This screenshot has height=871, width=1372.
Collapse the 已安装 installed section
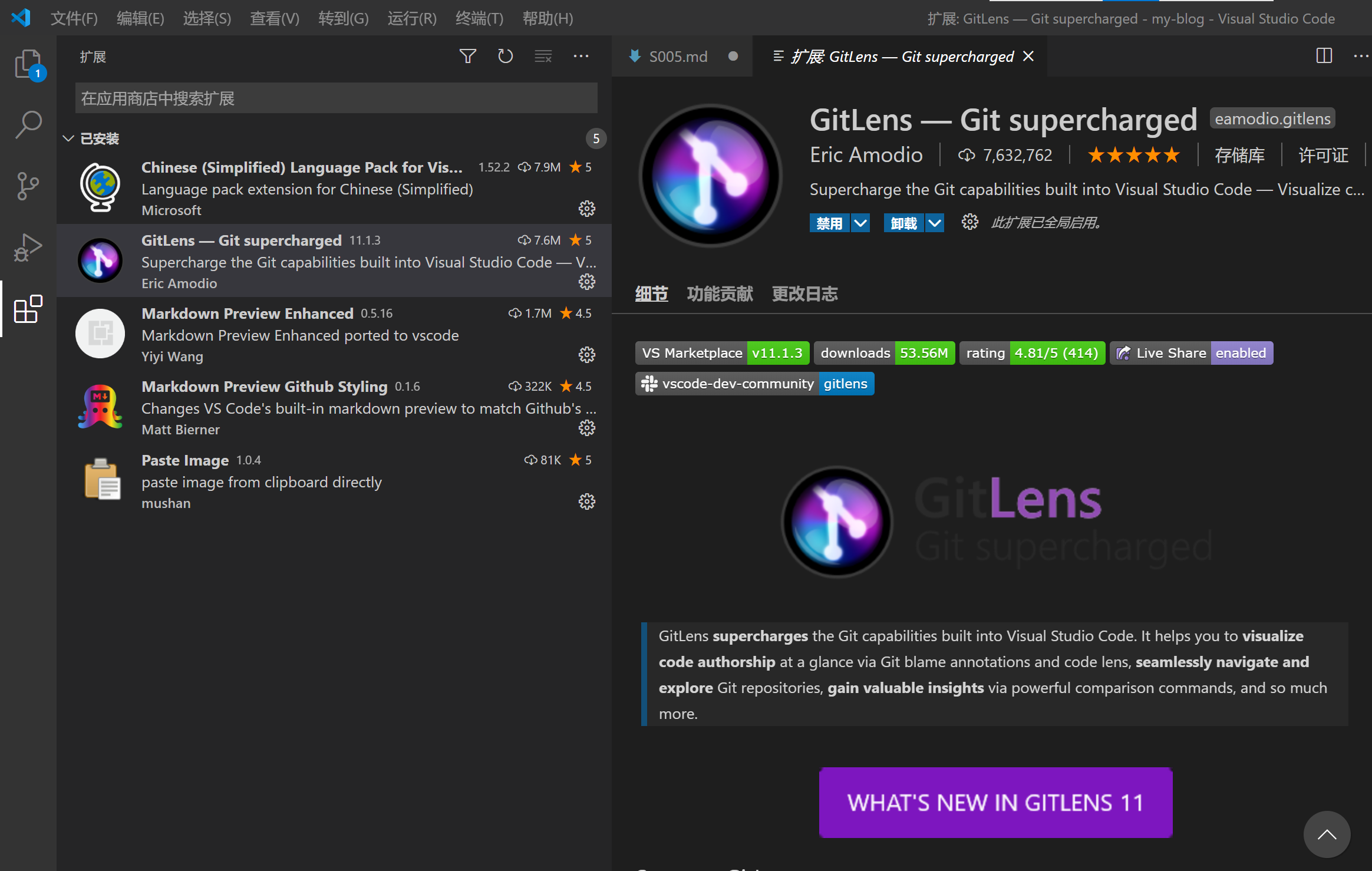(68, 138)
